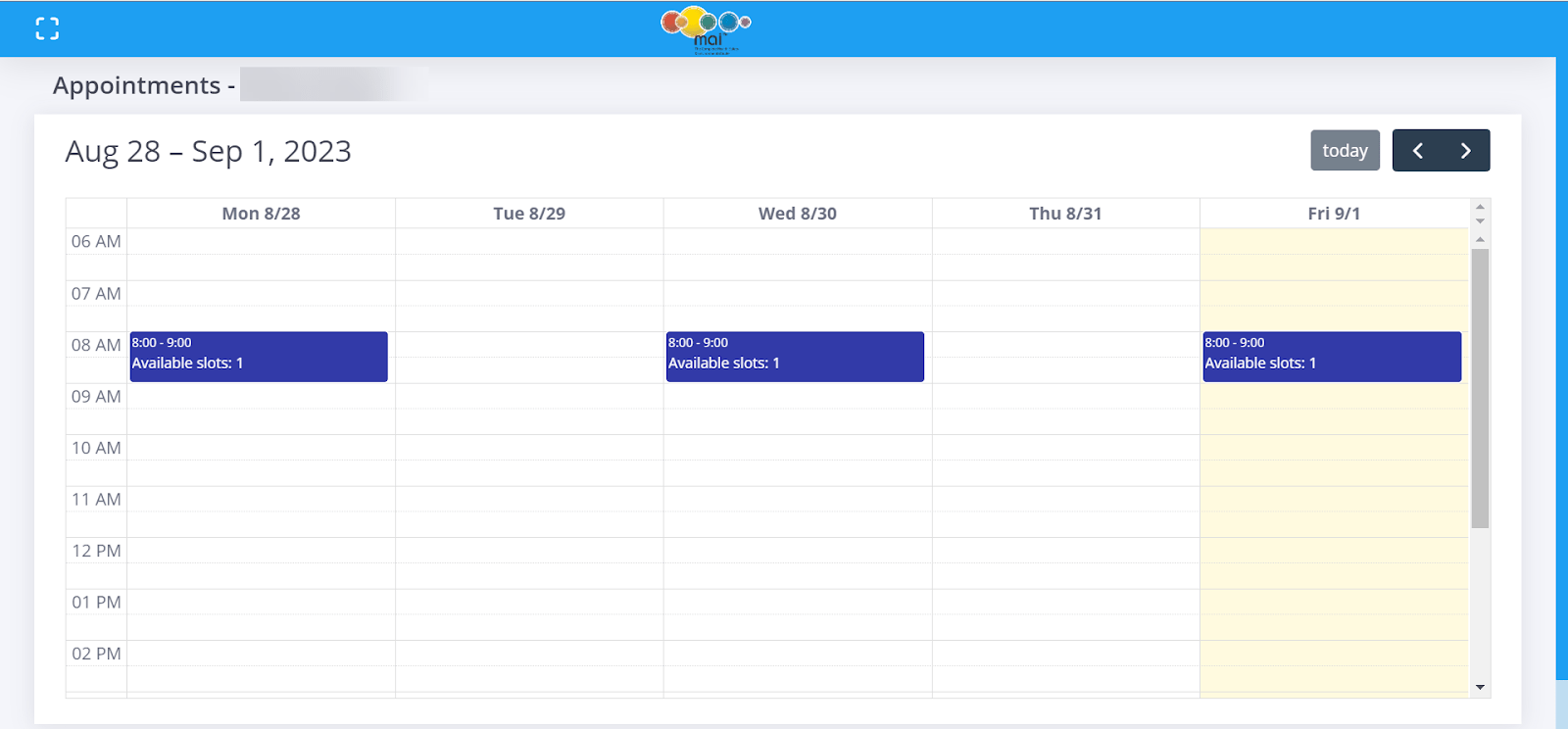
Task: Select the Mon 8/28 column header
Action: (261, 214)
